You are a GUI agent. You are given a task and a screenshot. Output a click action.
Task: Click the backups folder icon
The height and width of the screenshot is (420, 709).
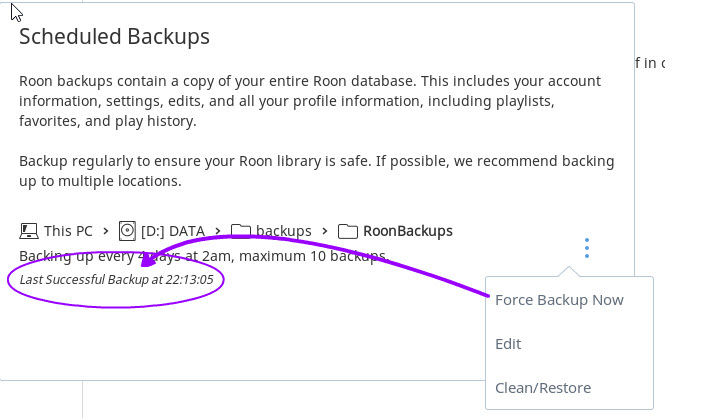[x=241, y=231]
